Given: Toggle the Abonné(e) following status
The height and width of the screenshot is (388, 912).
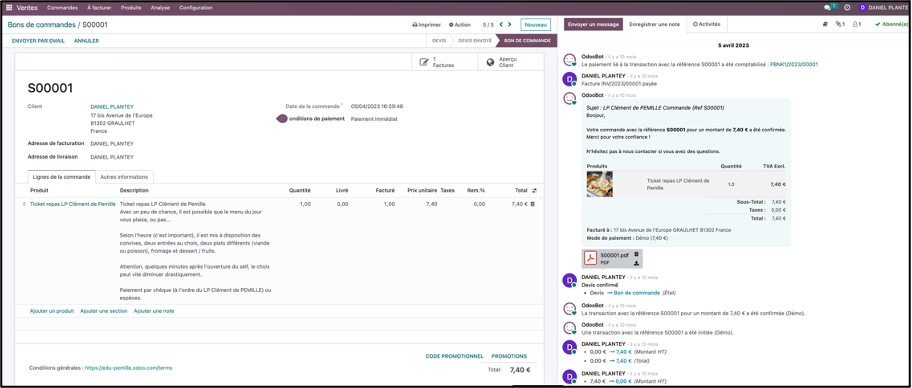Looking at the screenshot, I should 891,24.
